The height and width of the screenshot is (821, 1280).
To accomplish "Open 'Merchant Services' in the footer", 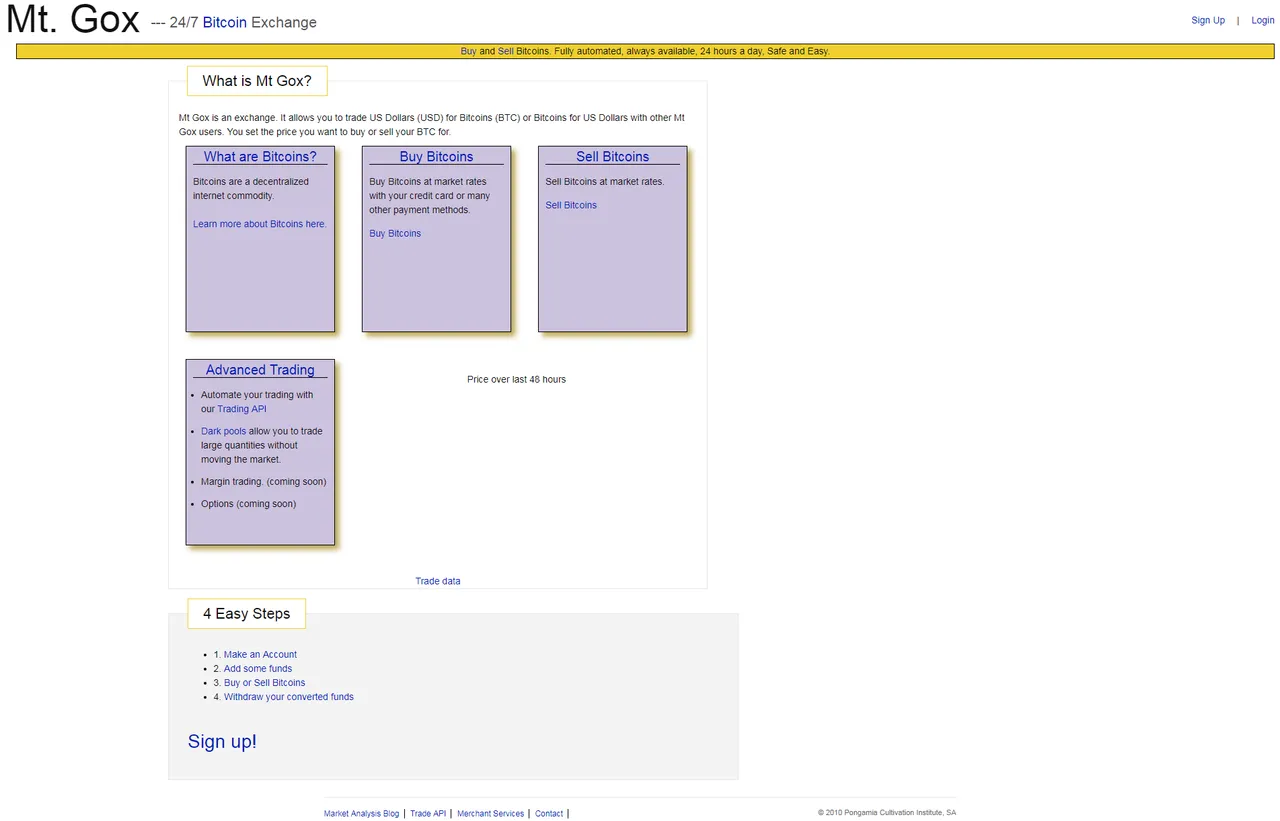I will pyautogui.click(x=490, y=814).
